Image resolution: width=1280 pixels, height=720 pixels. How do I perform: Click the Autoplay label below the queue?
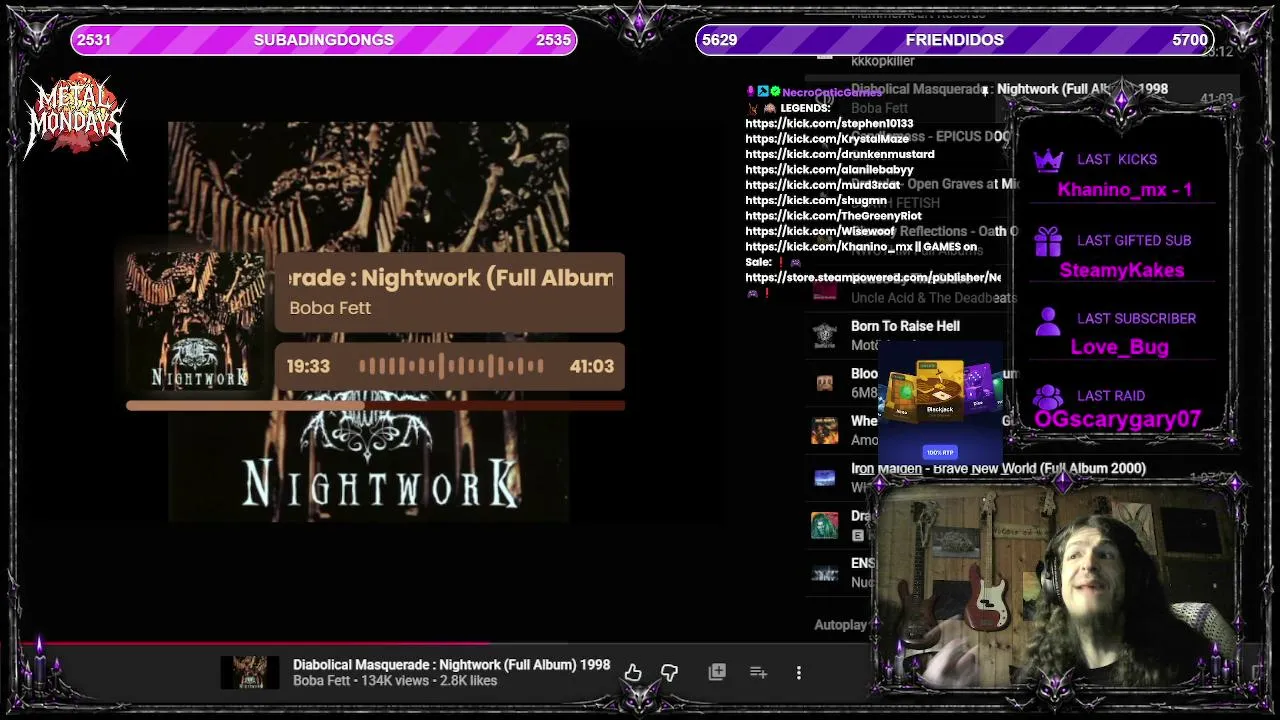point(841,625)
